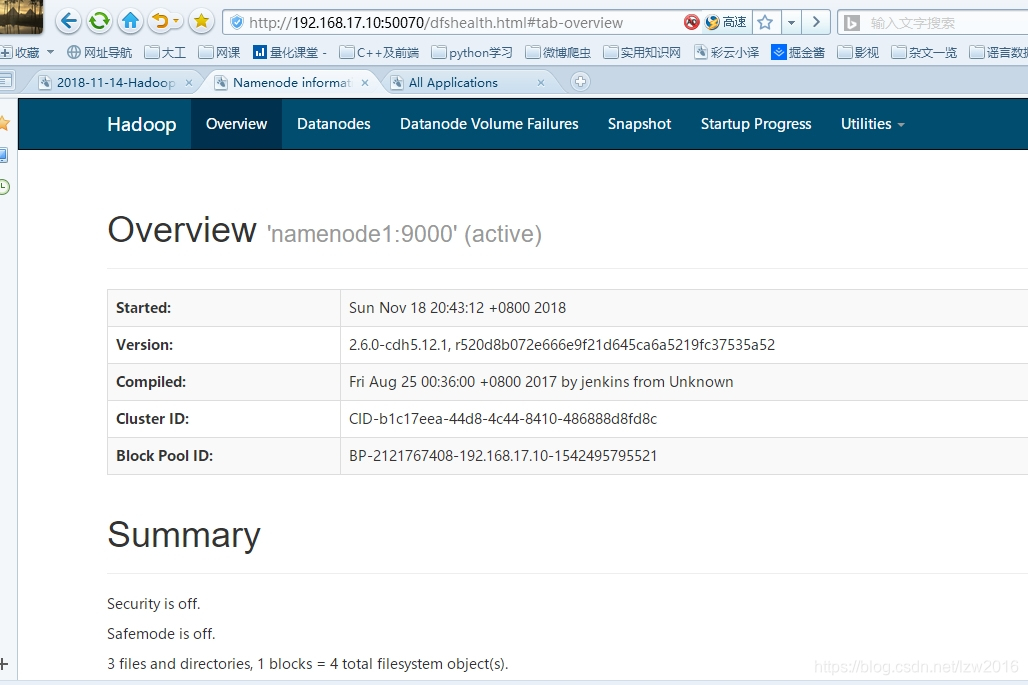This screenshot has width=1028, height=685.
Task: Open the 影视 bookmark folder
Action: pyautogui.click(x=859, y=52)
